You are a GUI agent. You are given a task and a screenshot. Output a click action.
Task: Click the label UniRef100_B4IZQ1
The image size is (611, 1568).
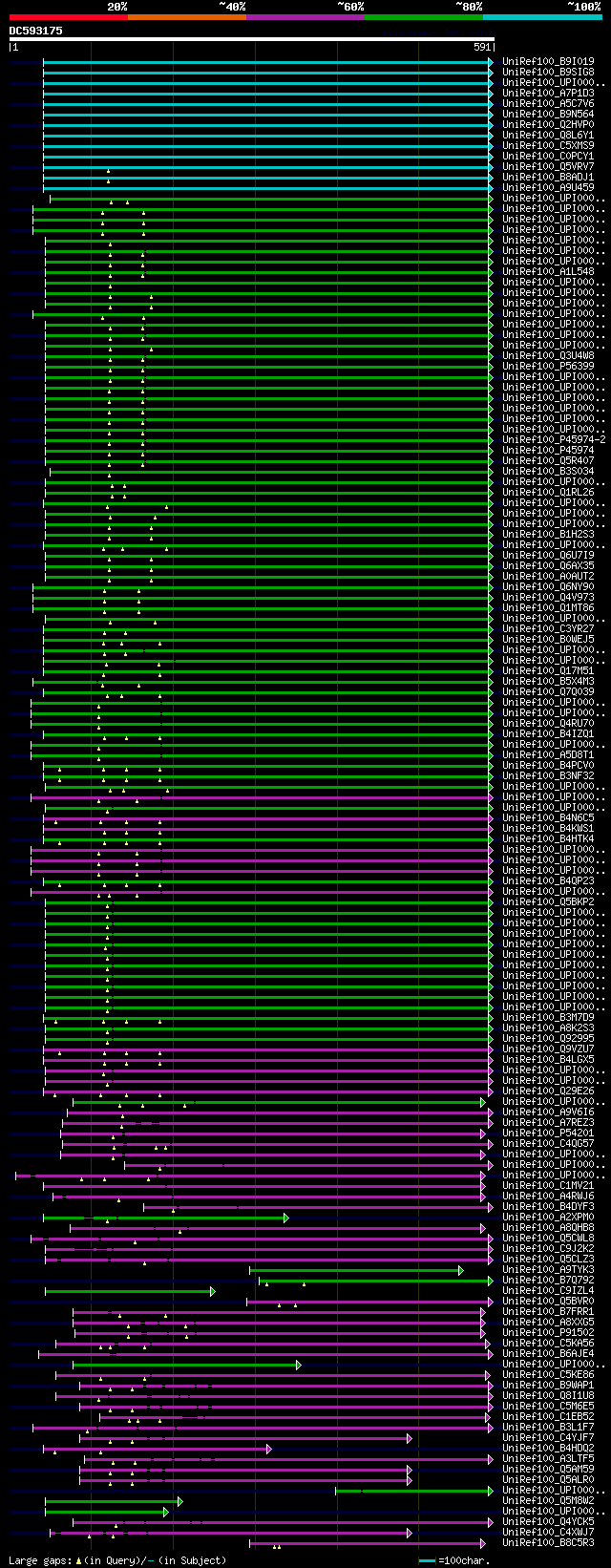tap(548, 733)
